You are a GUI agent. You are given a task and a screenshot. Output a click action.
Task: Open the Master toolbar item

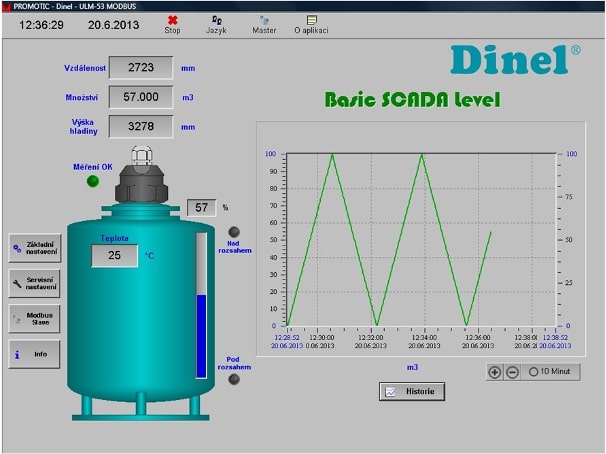point(264,25)
